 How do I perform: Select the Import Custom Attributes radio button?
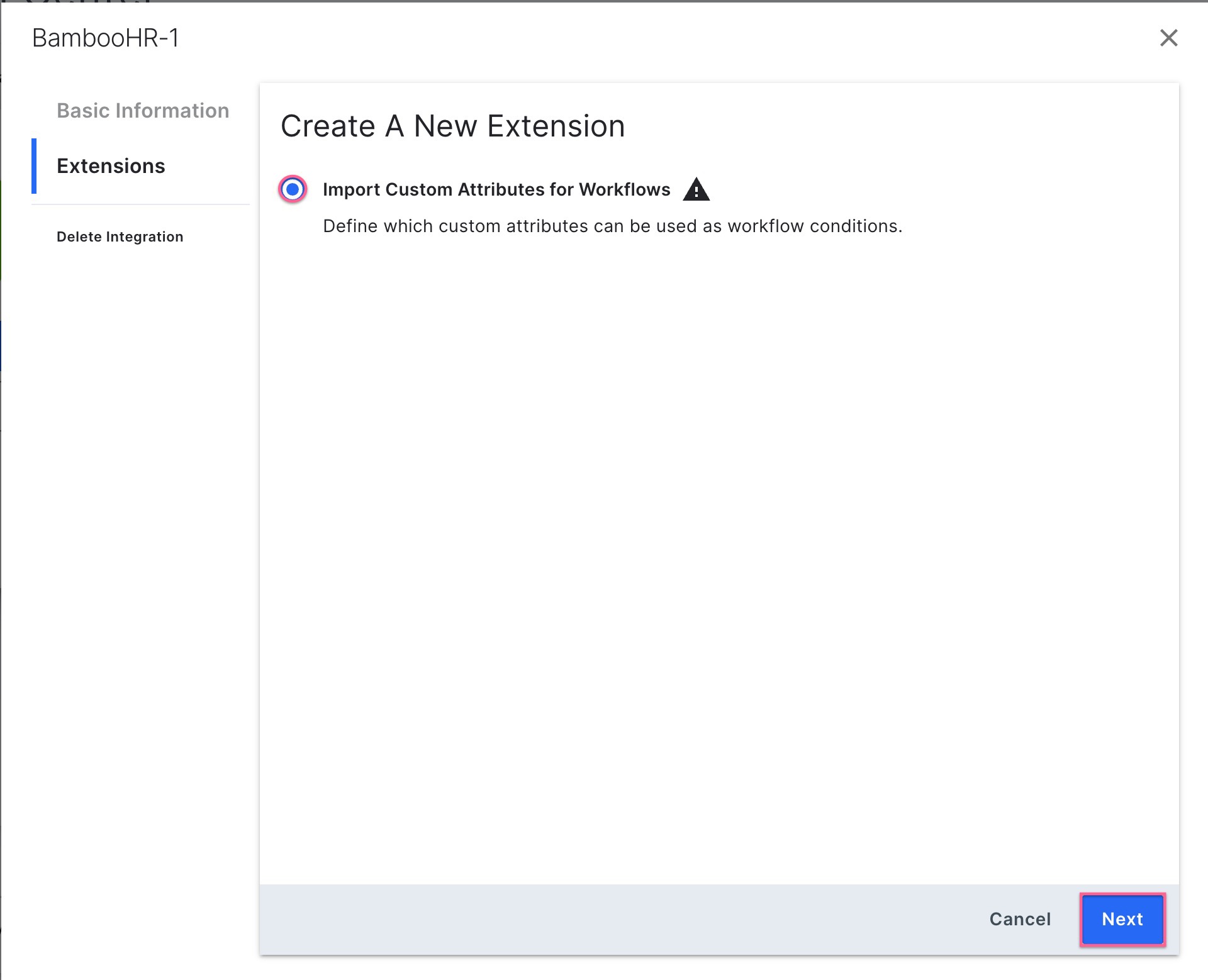[291, 189]
